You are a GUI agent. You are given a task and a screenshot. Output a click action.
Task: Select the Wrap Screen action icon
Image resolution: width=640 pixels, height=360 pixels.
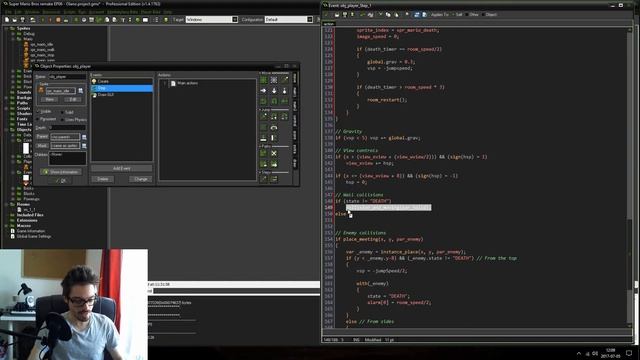pos(274,127)
